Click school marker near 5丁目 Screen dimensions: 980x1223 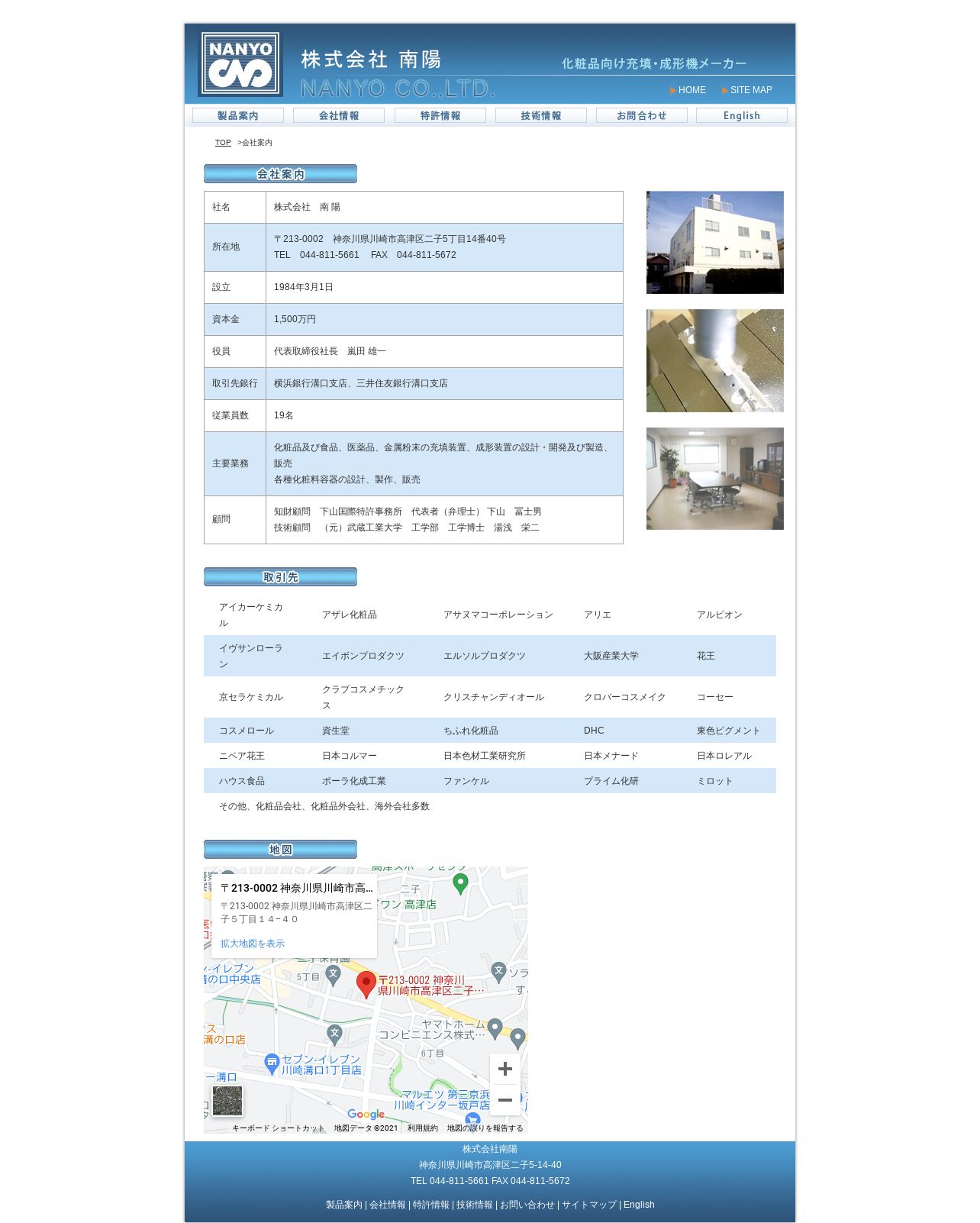point(333,975)
